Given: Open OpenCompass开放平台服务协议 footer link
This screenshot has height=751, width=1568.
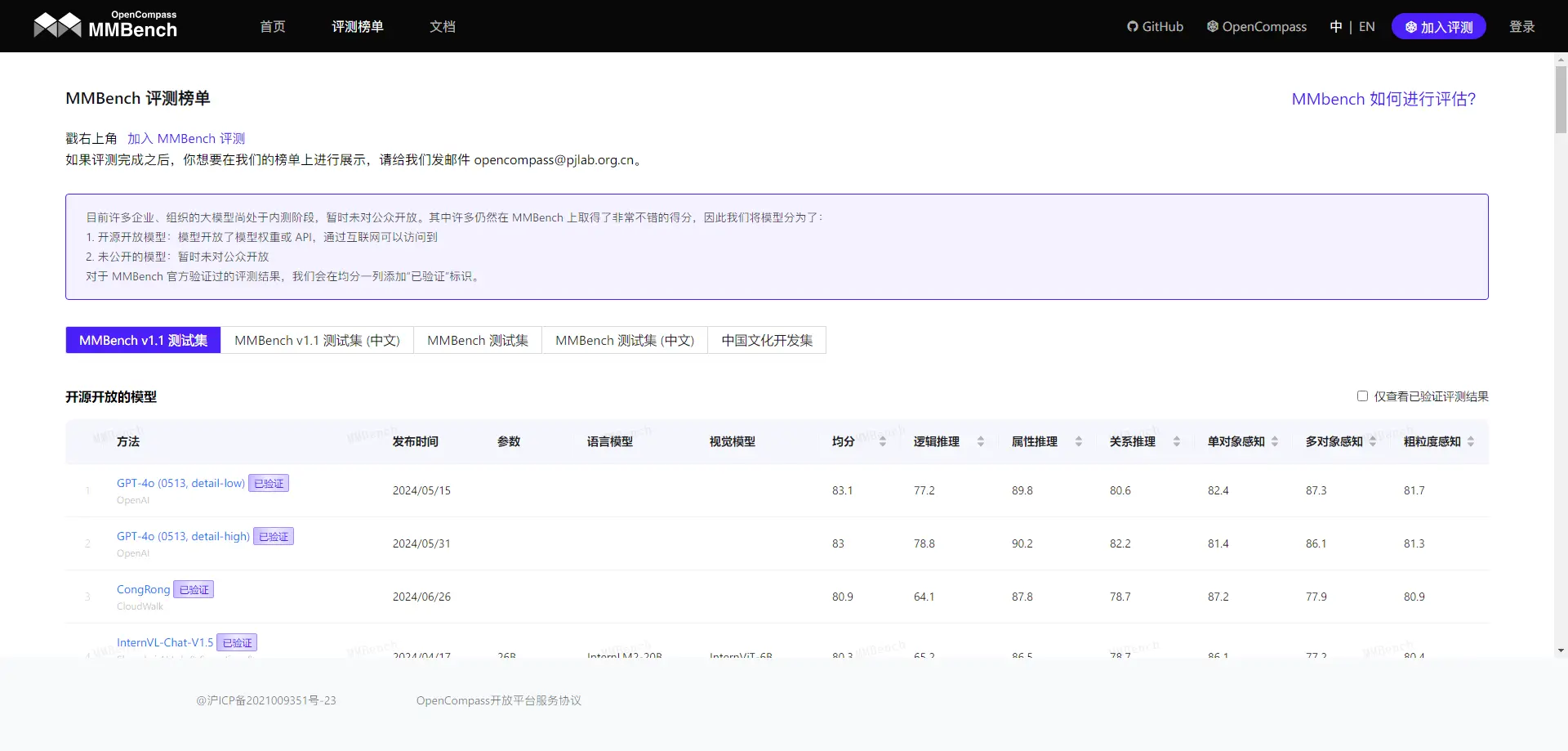Looking at the screenshot, I should pyautogui.click(x=499, y=700).
